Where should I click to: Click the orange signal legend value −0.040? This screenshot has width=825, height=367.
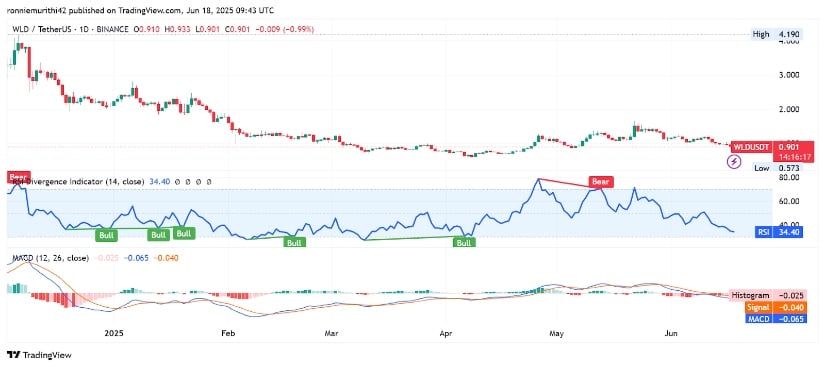point(166,258)
